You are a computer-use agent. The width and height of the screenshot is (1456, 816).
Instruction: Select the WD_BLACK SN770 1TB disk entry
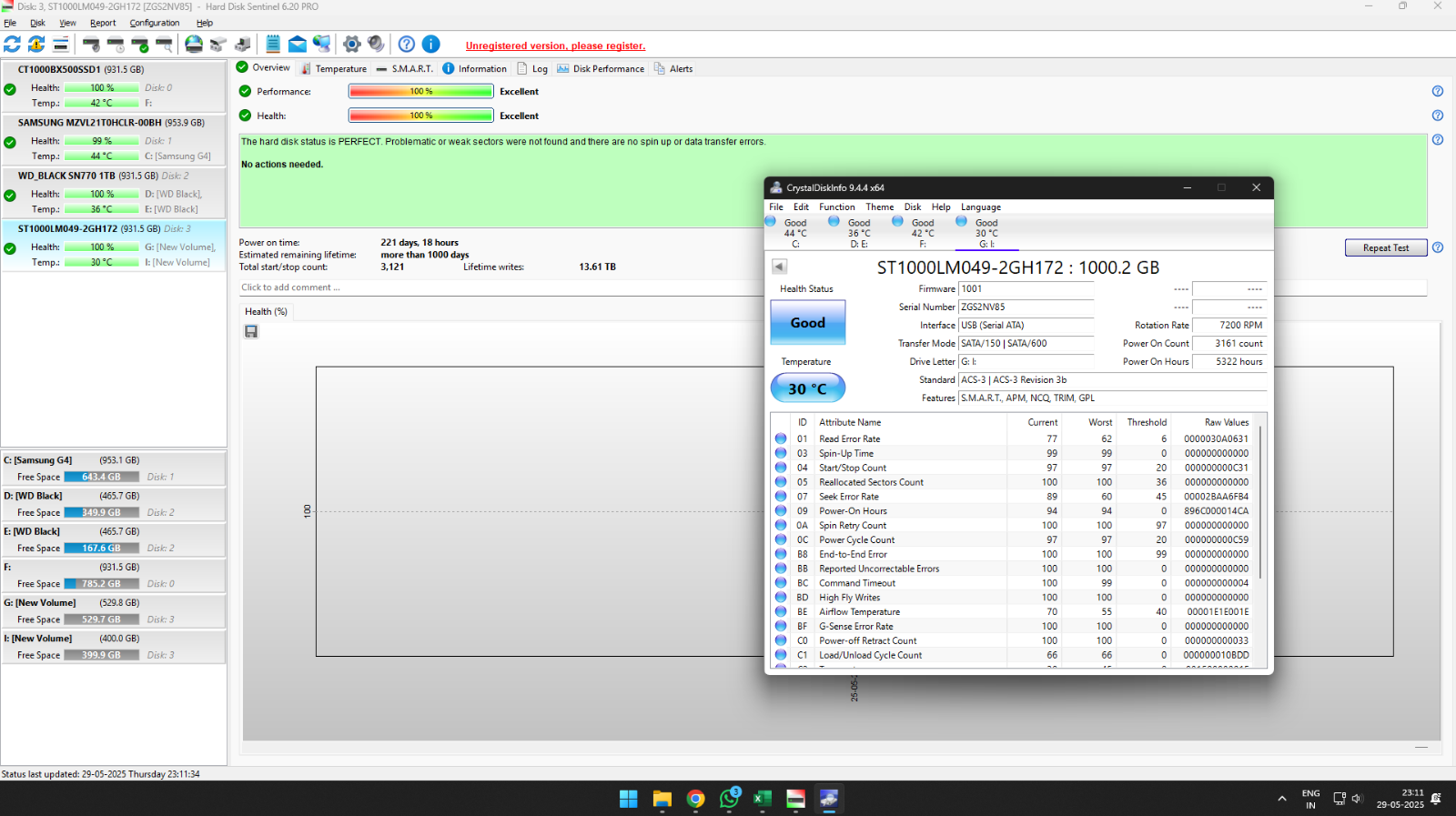114,192
